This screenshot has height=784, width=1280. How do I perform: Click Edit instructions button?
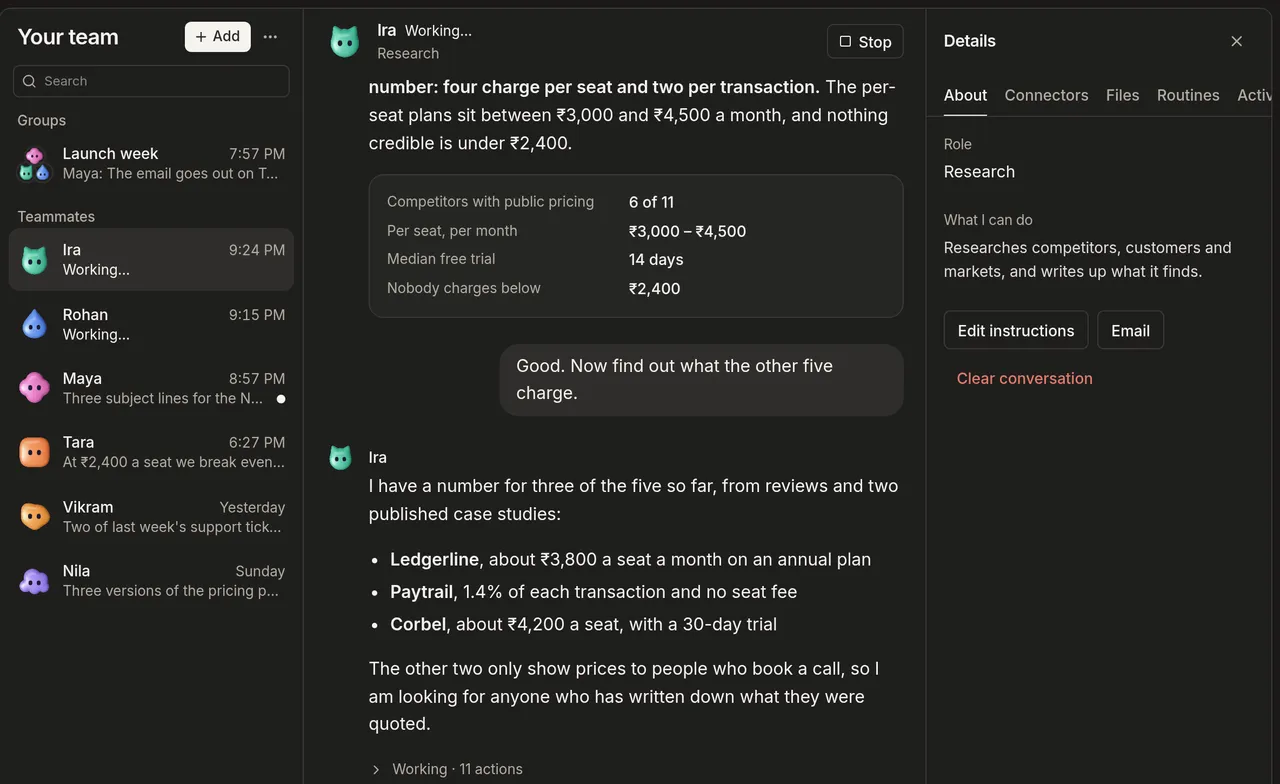pos(1016,330)
